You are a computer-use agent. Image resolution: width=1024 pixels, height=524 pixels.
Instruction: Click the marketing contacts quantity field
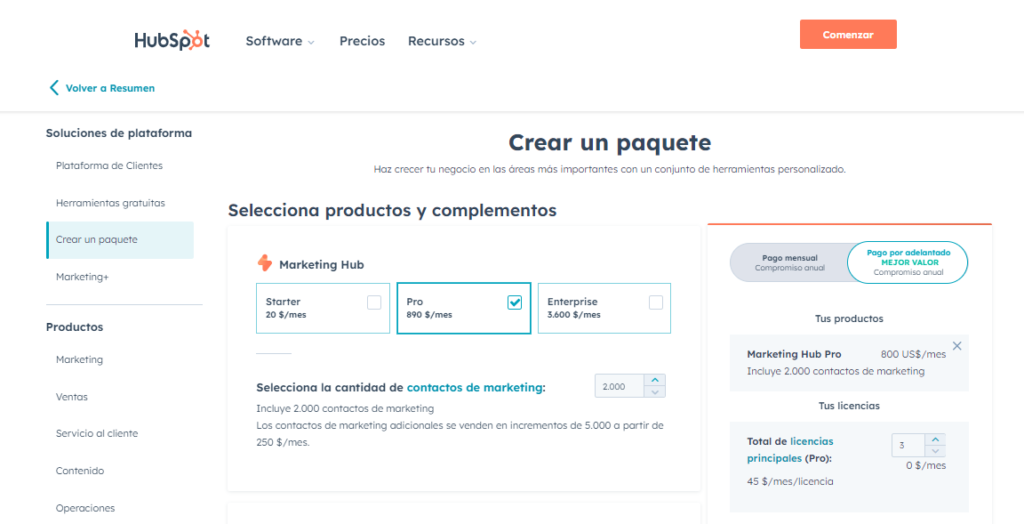(x=620, y=386)
